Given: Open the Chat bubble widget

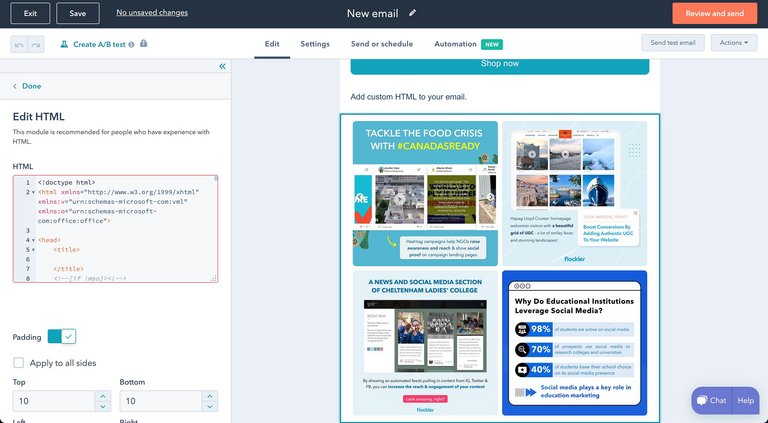Looking at the screenshot, I should pyautogui.click(x=712, y=400).
